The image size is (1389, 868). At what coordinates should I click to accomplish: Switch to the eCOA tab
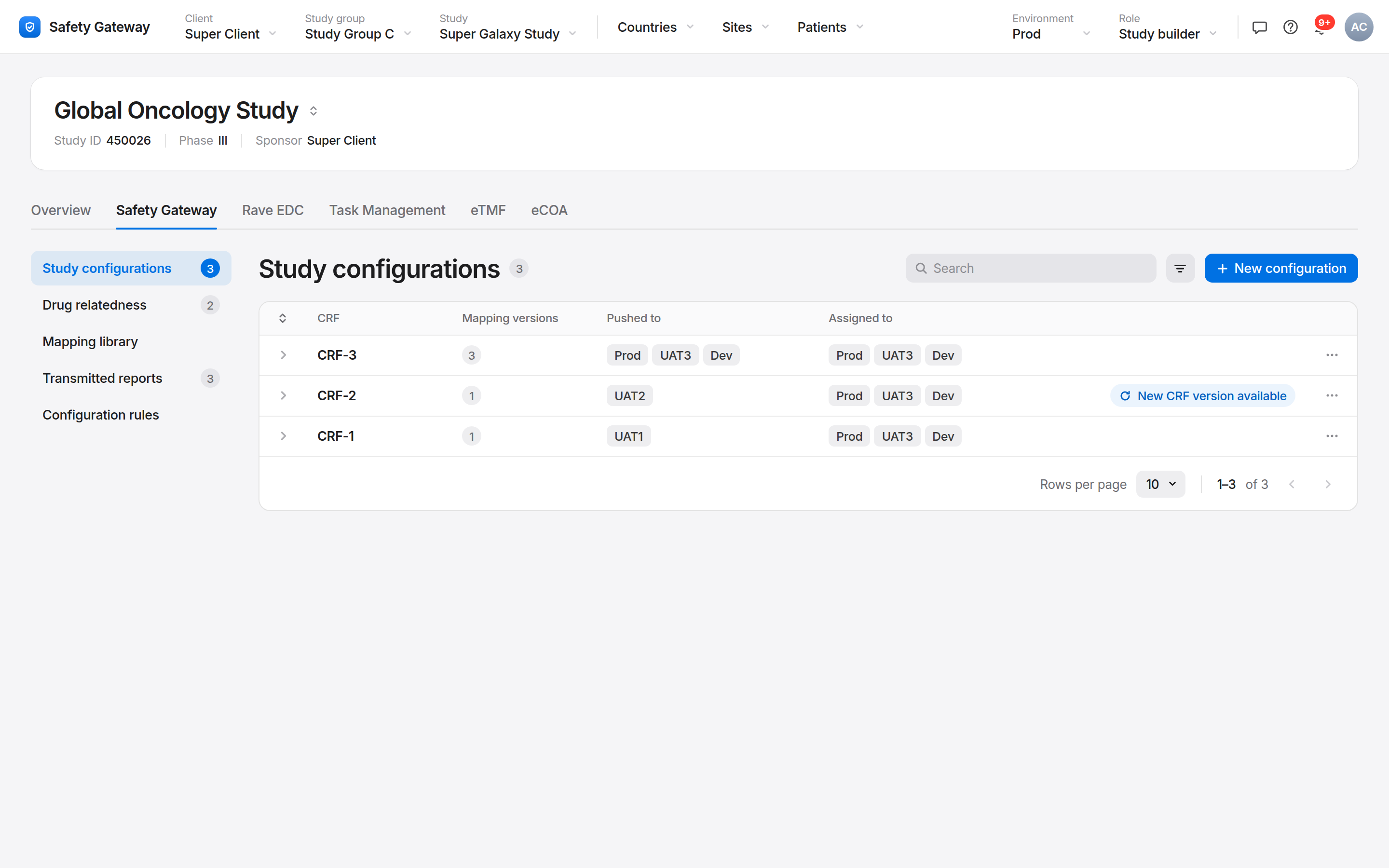click(x=549, y=210)
